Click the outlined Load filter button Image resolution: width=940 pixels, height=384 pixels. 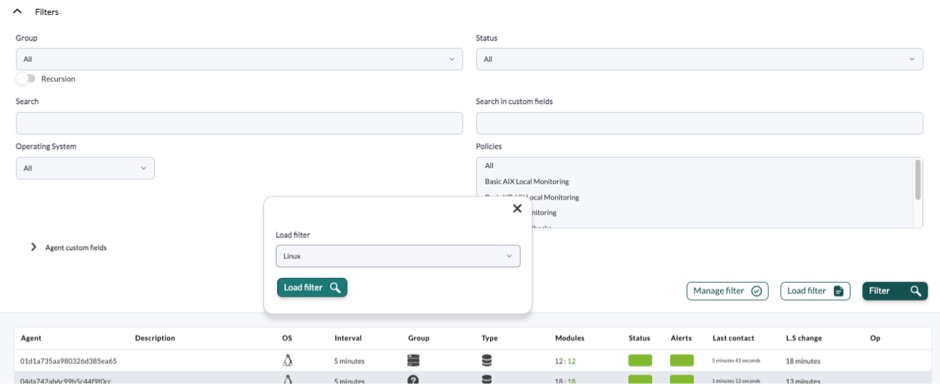[x=815, y=291]
